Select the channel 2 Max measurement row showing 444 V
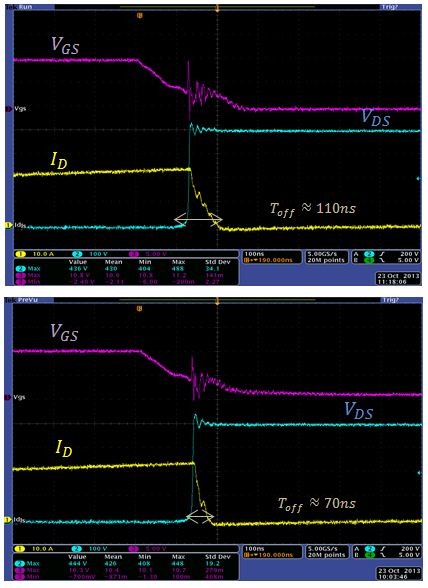The height and width of the screenshot is (588, 428). 126,563
